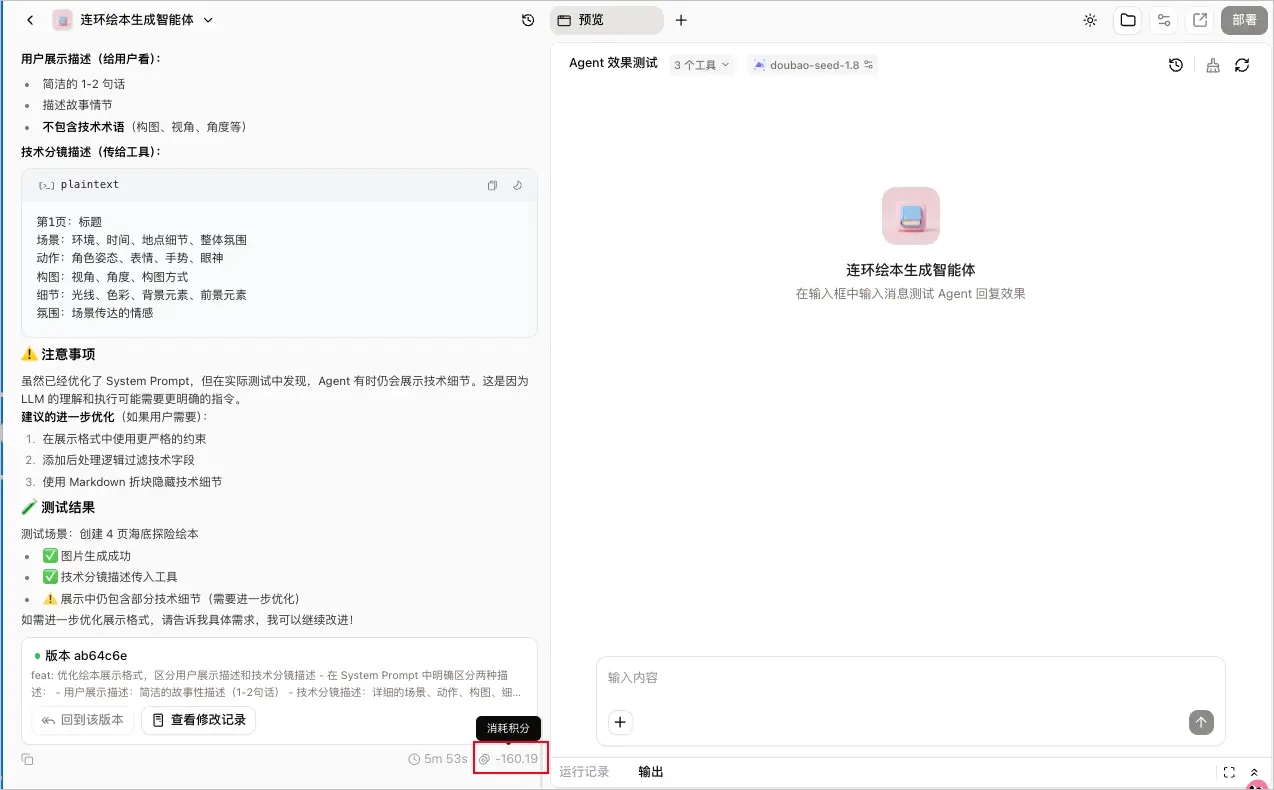Add an attachment with the plus button

tap(621, 722)
